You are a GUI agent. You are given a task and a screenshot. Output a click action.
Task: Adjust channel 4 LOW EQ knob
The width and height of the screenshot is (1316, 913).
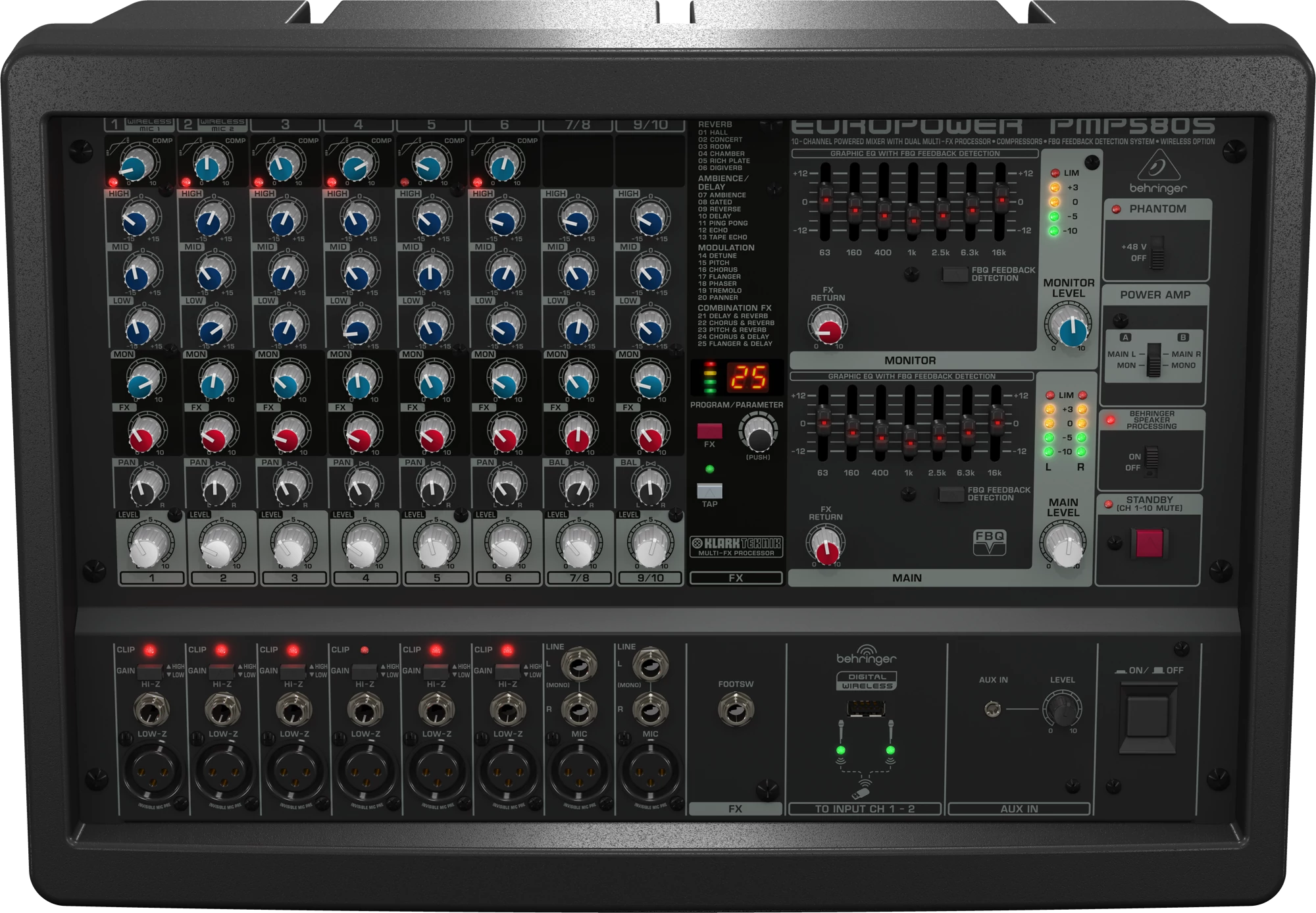click(358, 327)
